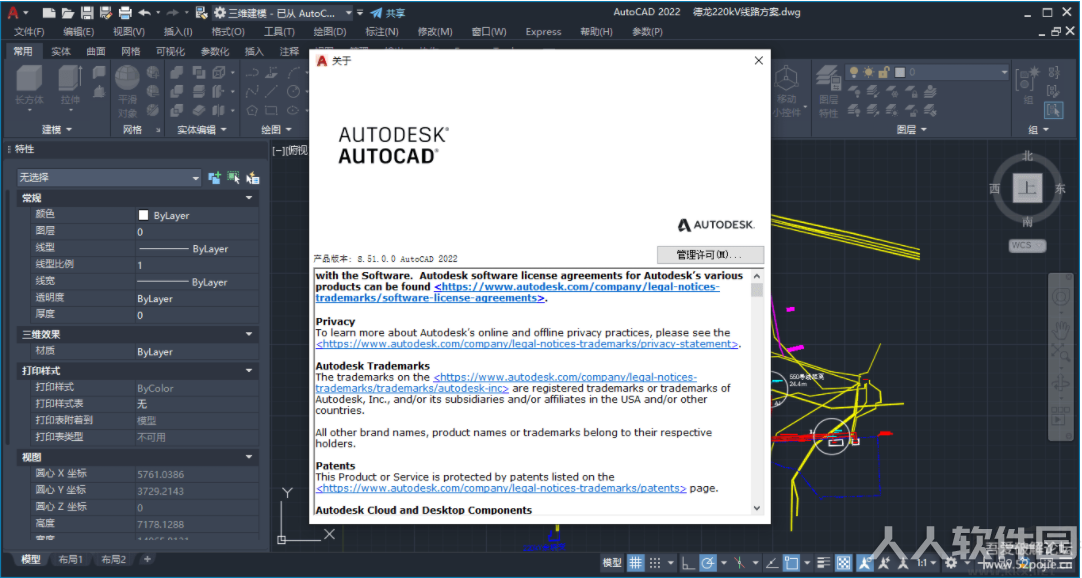
Task: Toggle transparency checkerboard icon in status bar
Action: [x=843, y=563]
